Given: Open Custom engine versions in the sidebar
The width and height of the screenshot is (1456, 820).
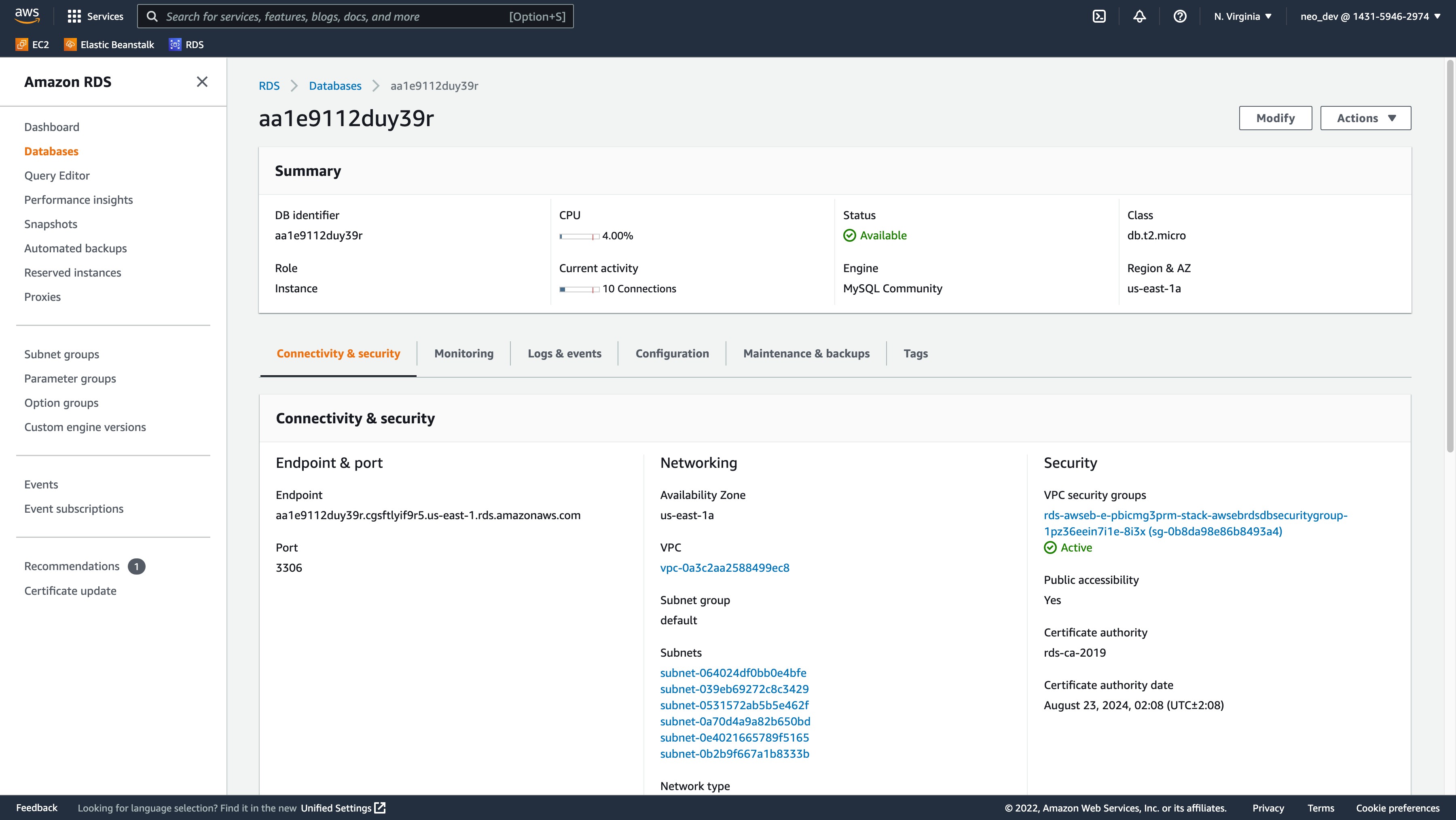Looking at the screenshot, I should (x=85, y=427).
